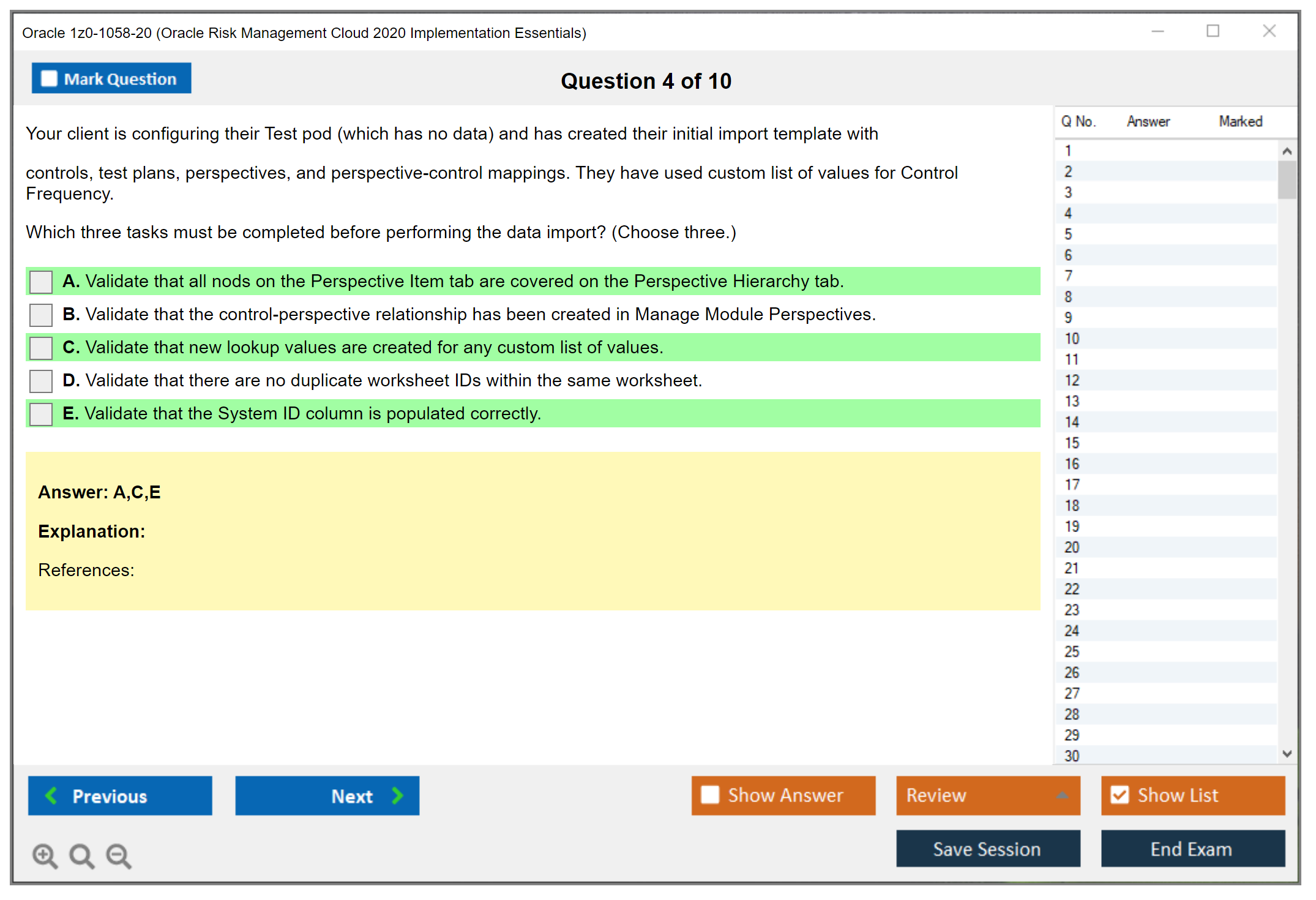1316x900 pixels.
Task: Click the End Exam button
Action: pos(1192,849)
